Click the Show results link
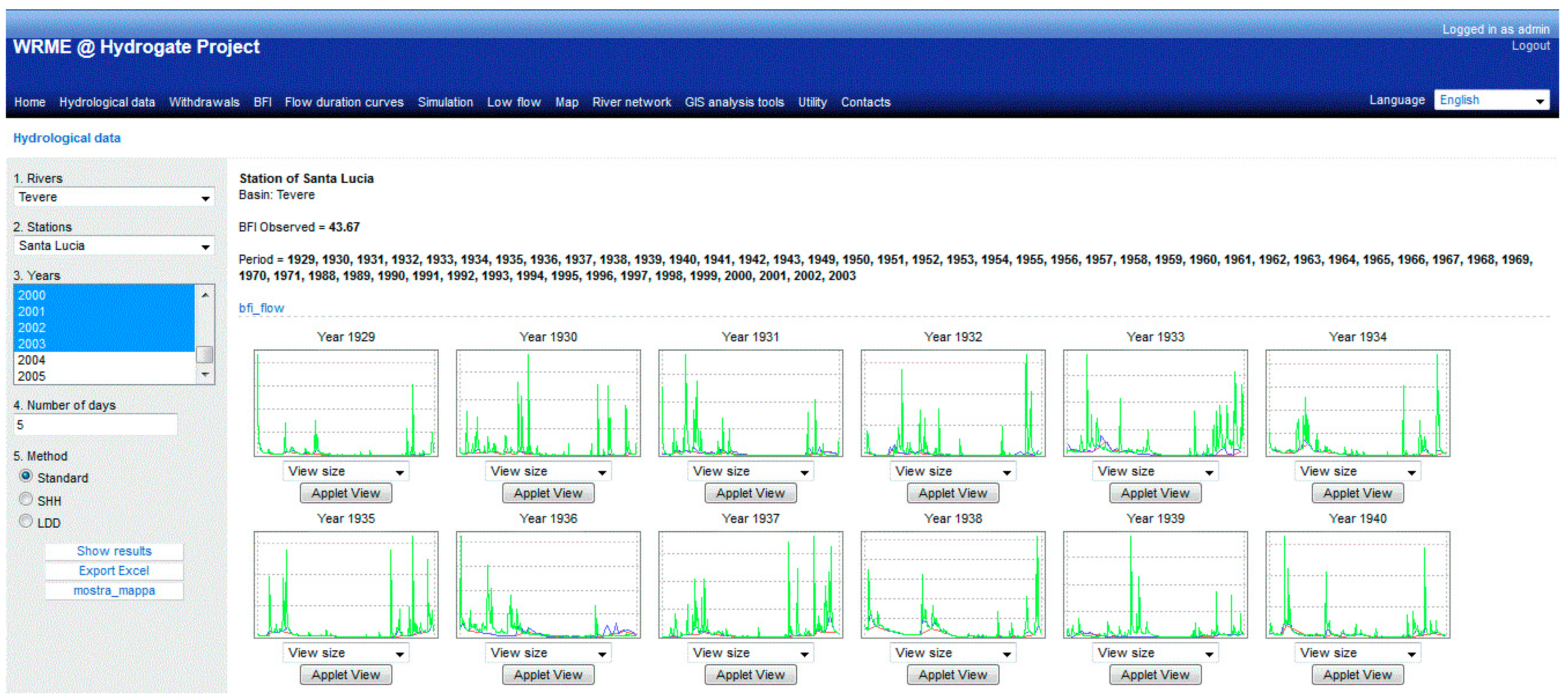 (114, 551)
